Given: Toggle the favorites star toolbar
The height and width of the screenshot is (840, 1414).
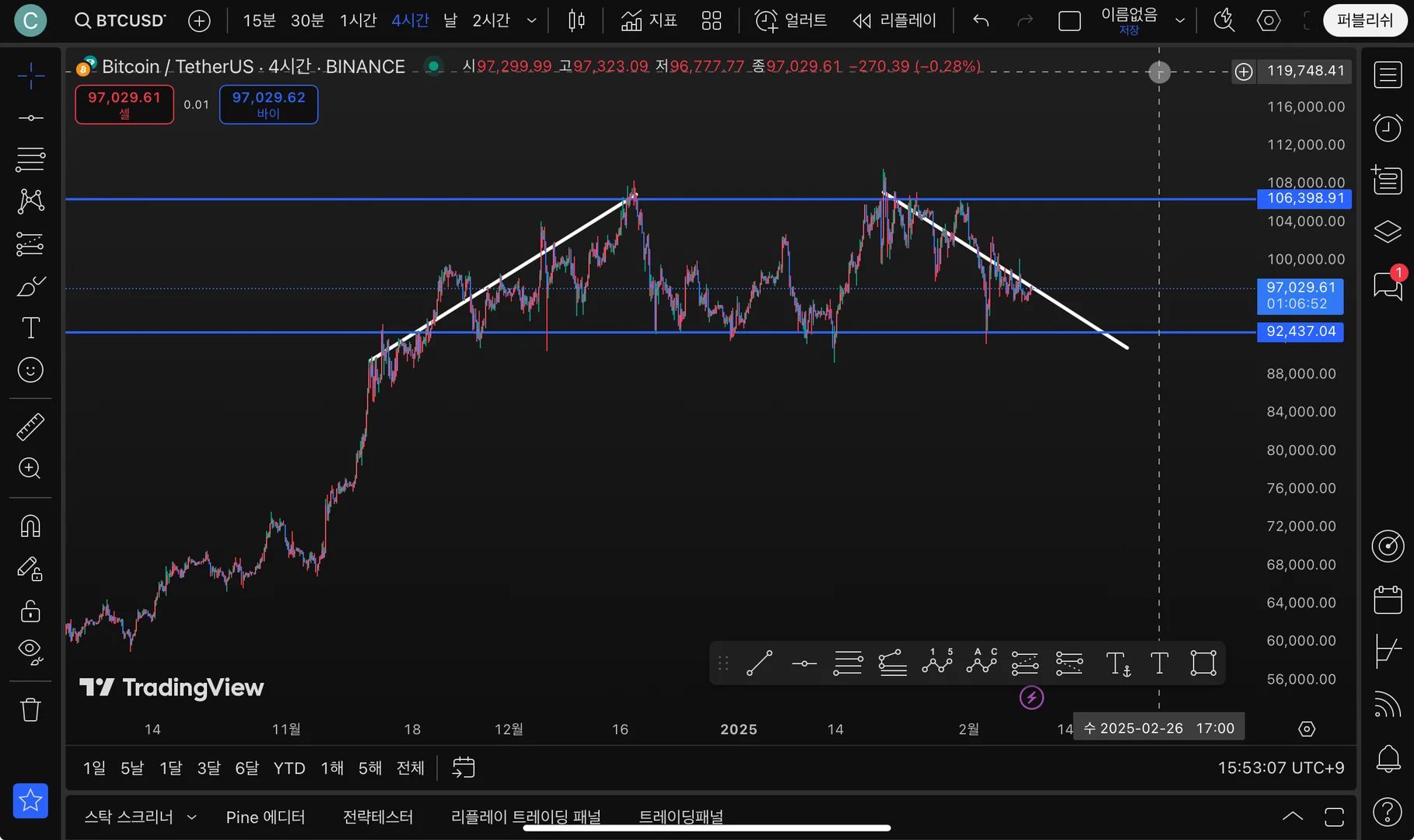Looking at the screenshot, I should [x=30, y=801].
